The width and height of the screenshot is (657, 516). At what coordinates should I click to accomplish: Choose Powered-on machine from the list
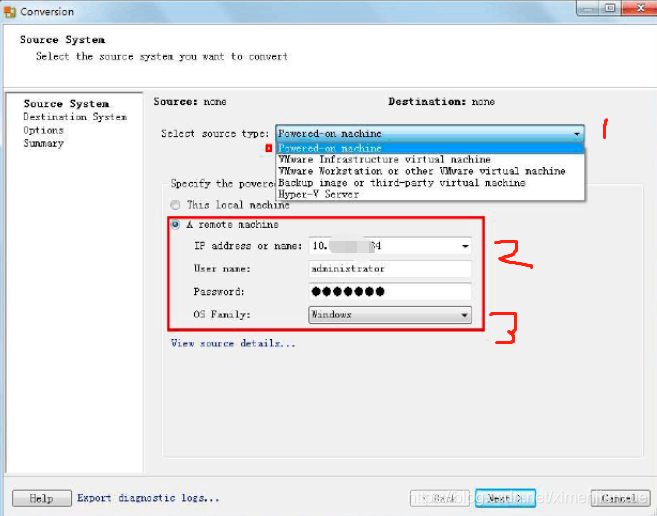[x=429, y=148]
